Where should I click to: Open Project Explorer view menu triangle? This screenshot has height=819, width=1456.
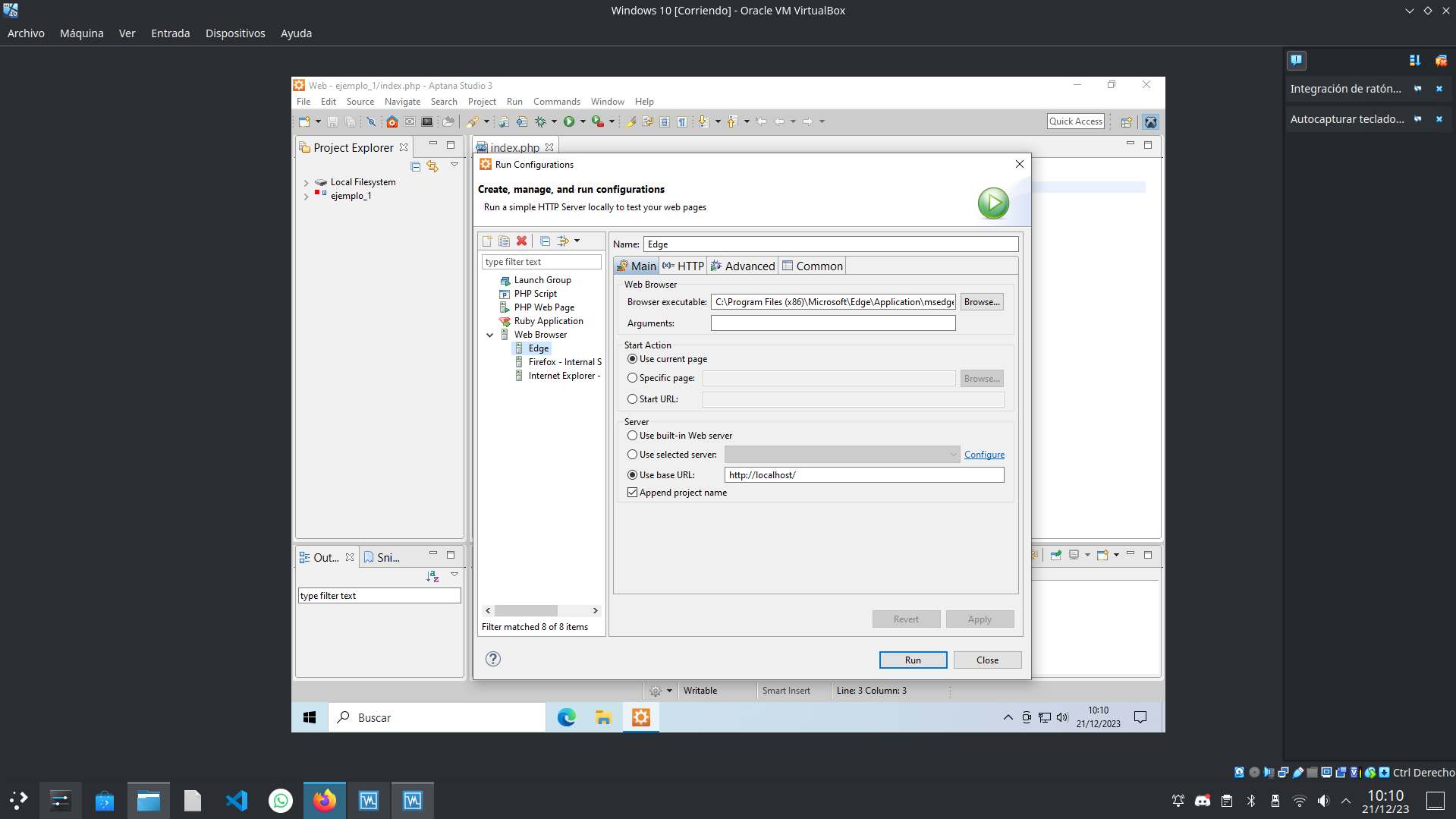454,165
